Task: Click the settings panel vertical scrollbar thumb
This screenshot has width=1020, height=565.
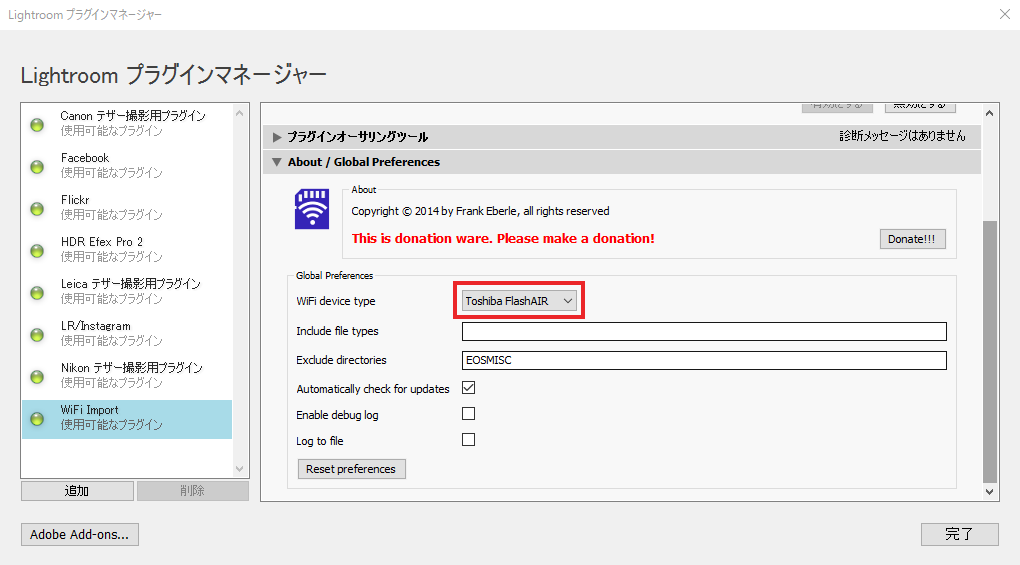Action: [989, 351]
